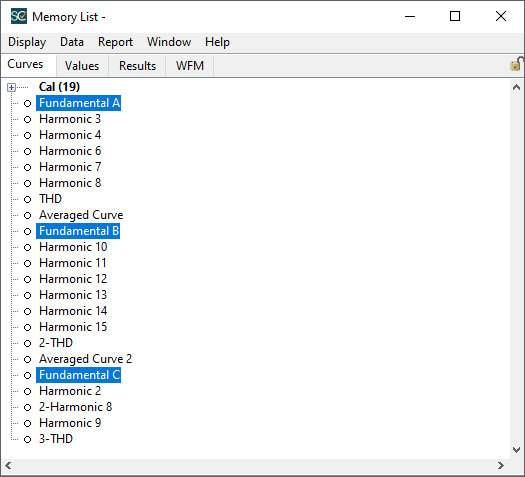Click the vertical scrollbar up arrow
The width and height of the screenshot is (525, 477).
coord(516,87)
